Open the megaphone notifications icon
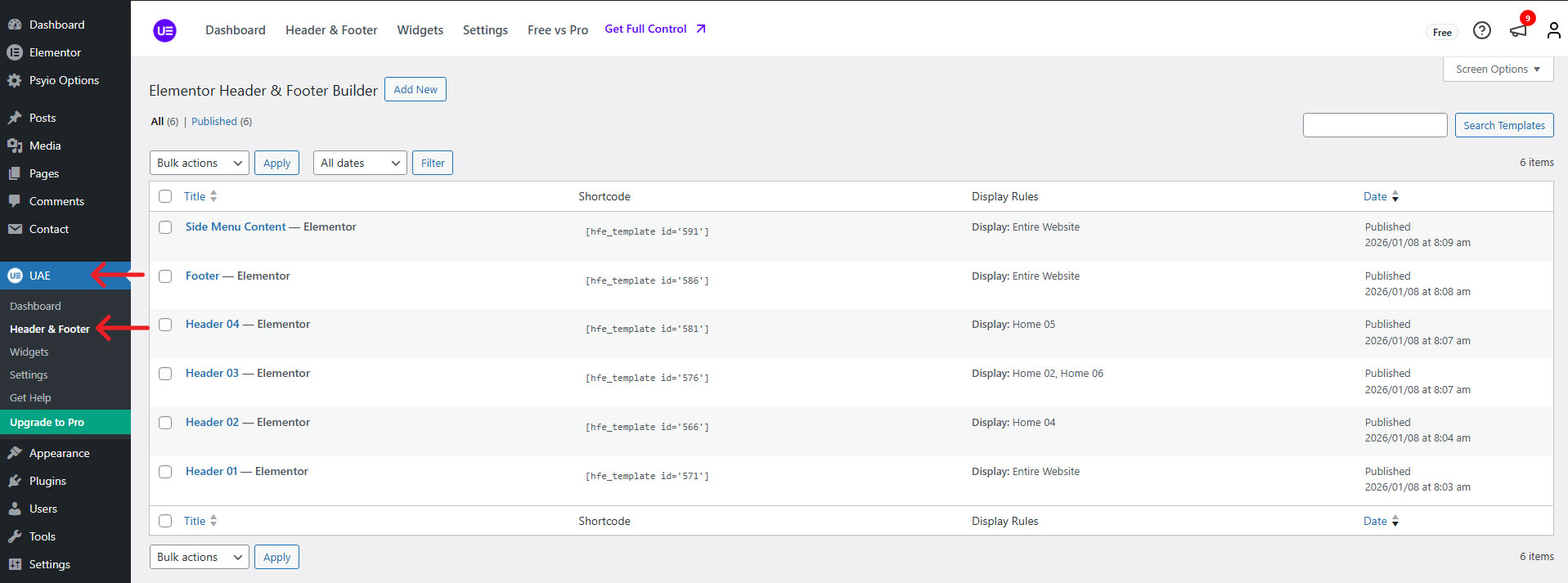Image resolution: width=1568 pixels, height=583 pixels. coord(1518,31)
